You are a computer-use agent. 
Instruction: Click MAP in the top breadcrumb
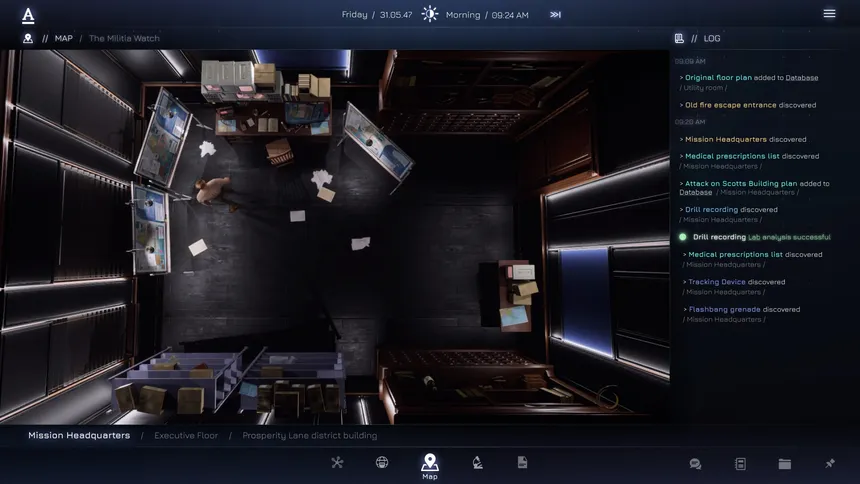[64, 38]
